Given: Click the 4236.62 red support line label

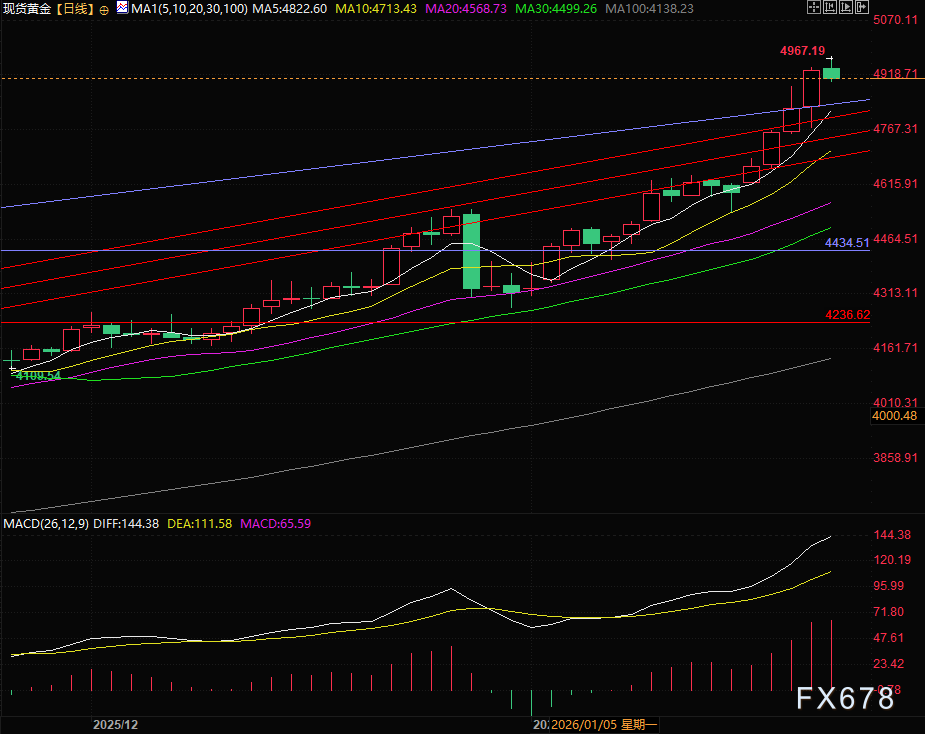Looking at the screenshot, I should (x=848, y=314).
